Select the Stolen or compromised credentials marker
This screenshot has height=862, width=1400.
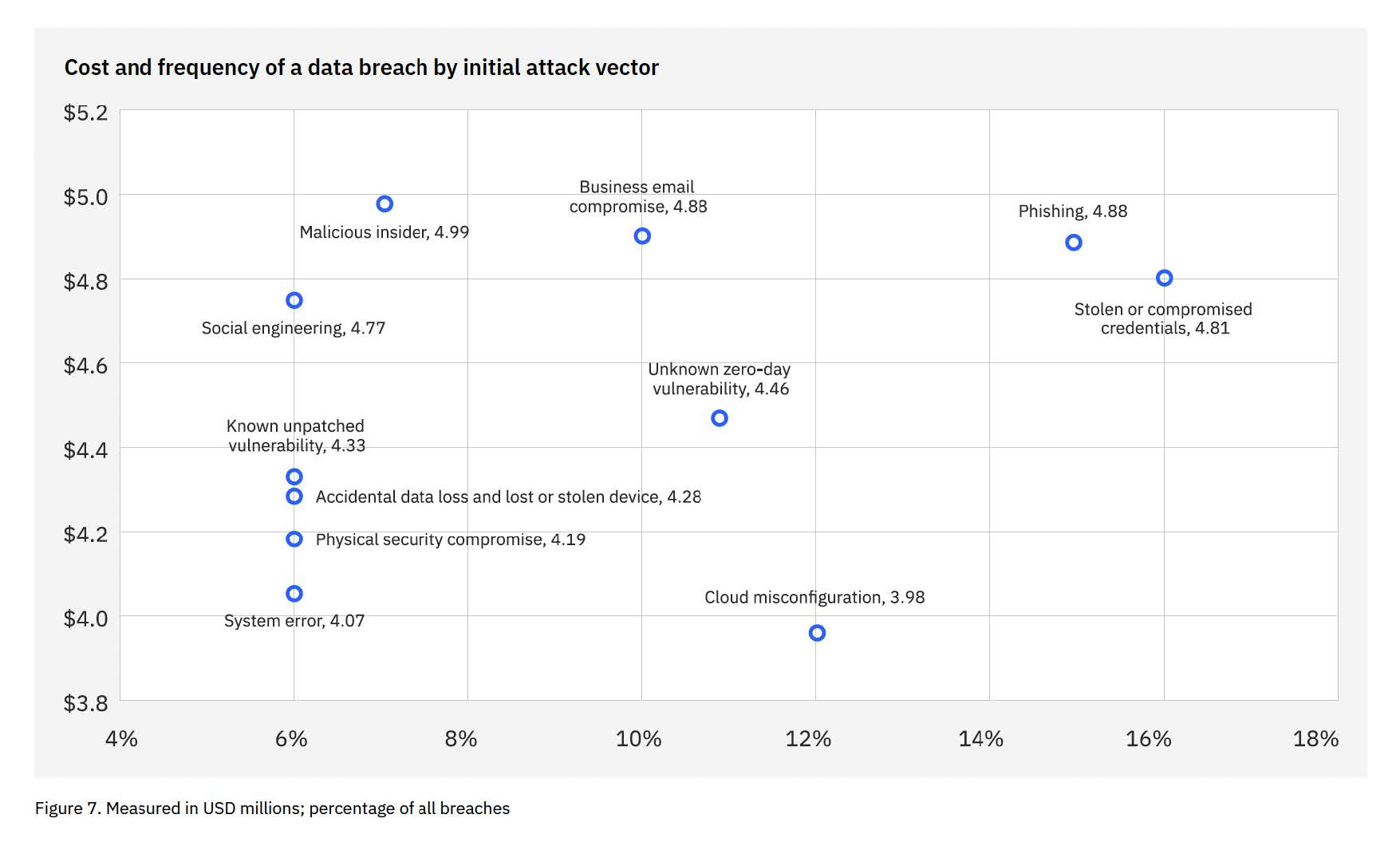tap(1164, 279)
